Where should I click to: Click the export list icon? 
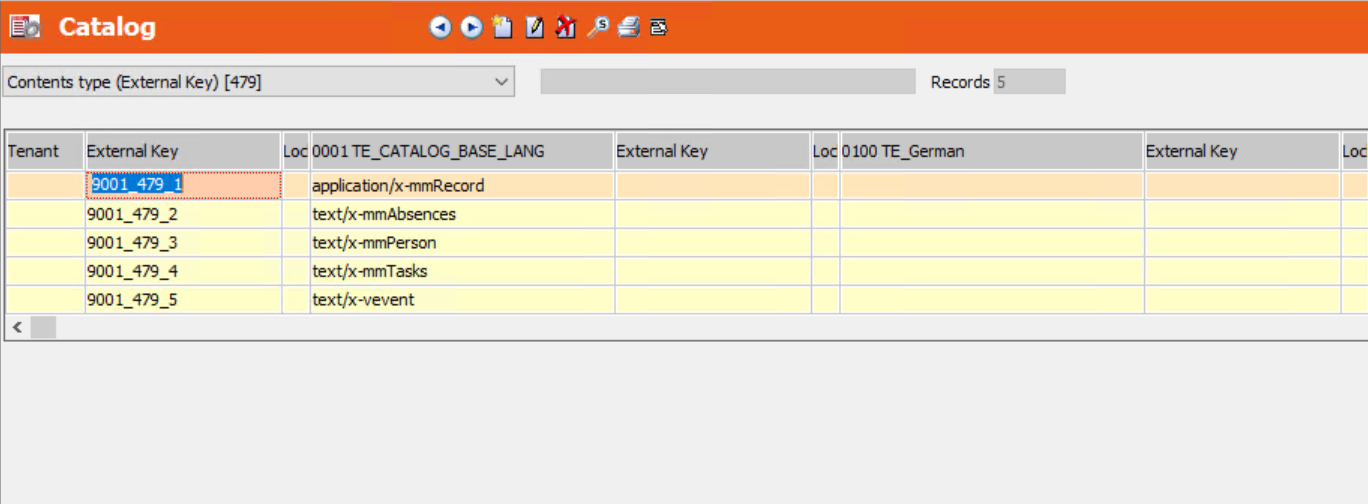click(x=658, y=27)
